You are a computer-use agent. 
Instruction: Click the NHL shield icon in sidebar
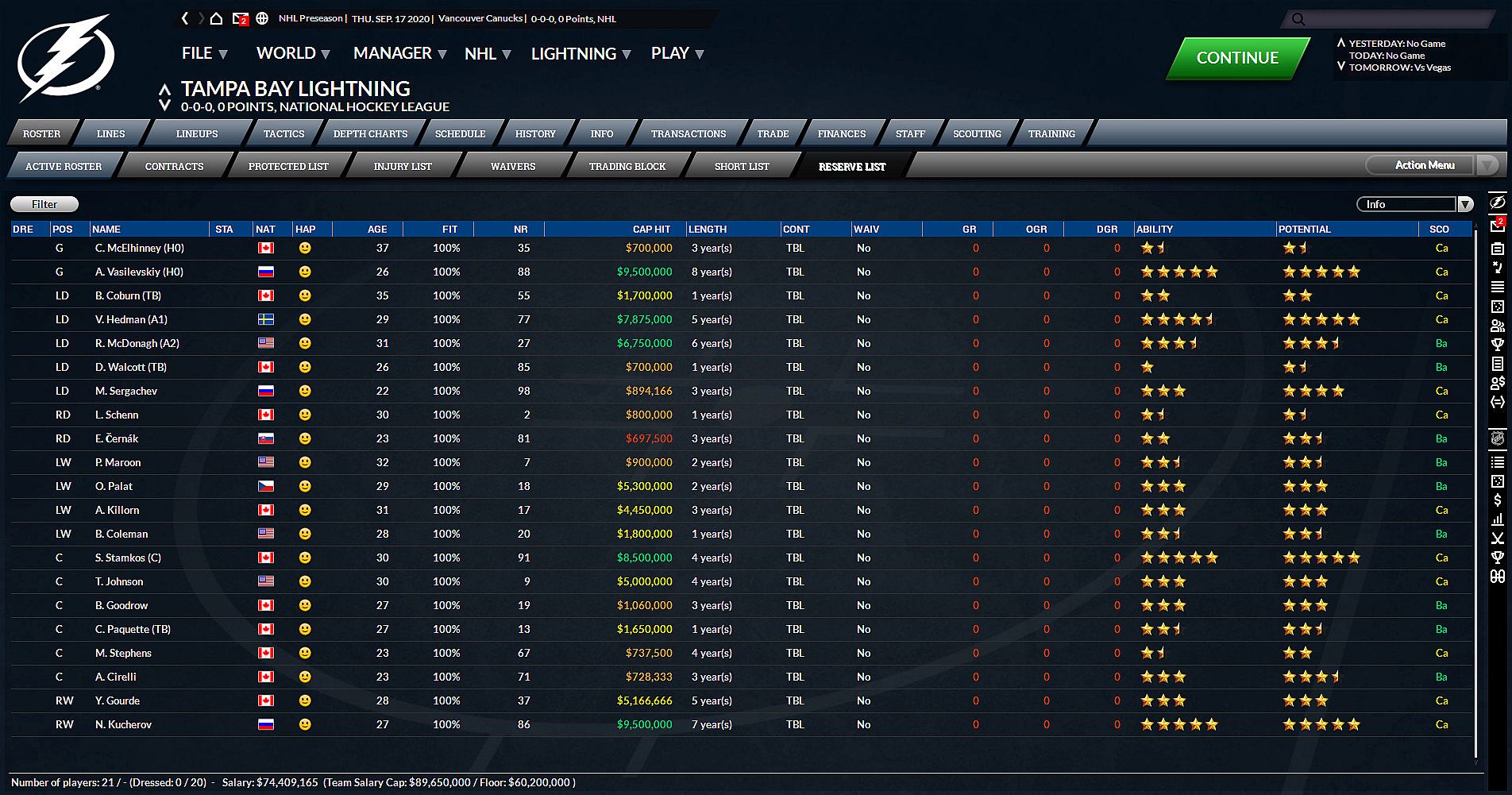(1497, 438)
